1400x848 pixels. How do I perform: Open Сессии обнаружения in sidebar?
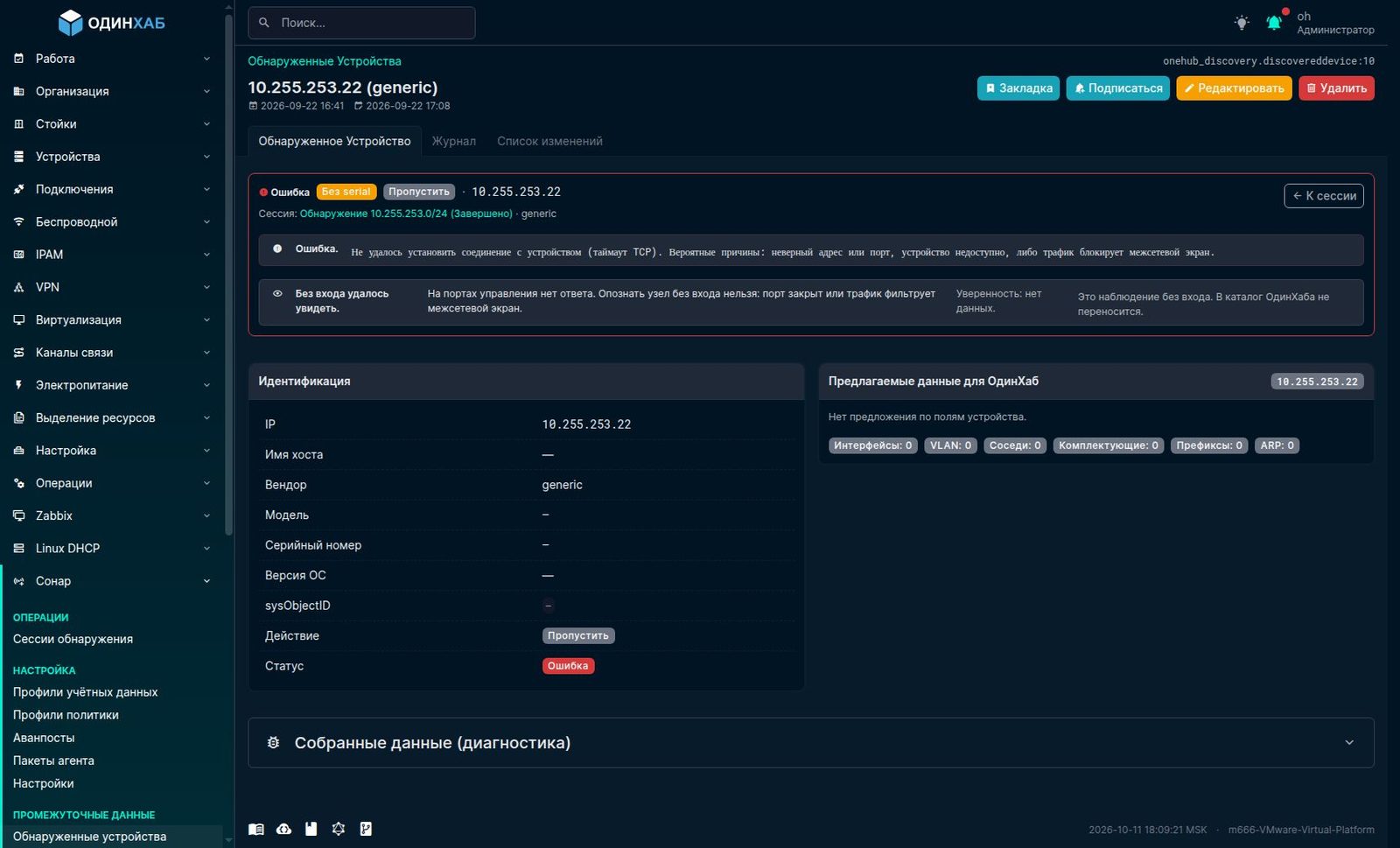(73, 639)
